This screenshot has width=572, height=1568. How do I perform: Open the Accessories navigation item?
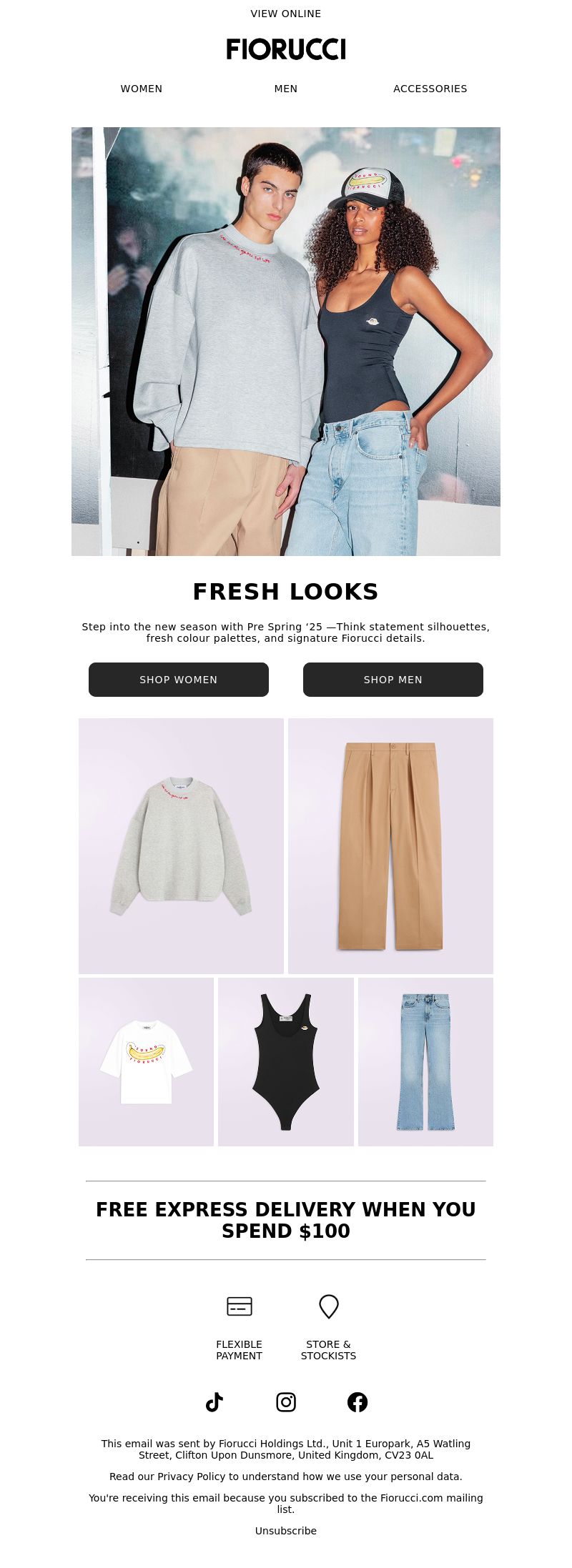[430, 89]
